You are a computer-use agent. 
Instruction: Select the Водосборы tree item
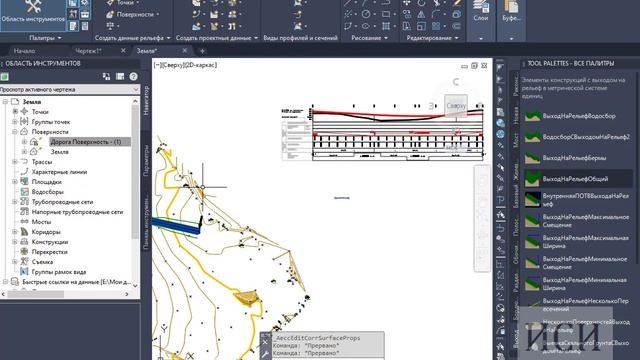(47, 192)
